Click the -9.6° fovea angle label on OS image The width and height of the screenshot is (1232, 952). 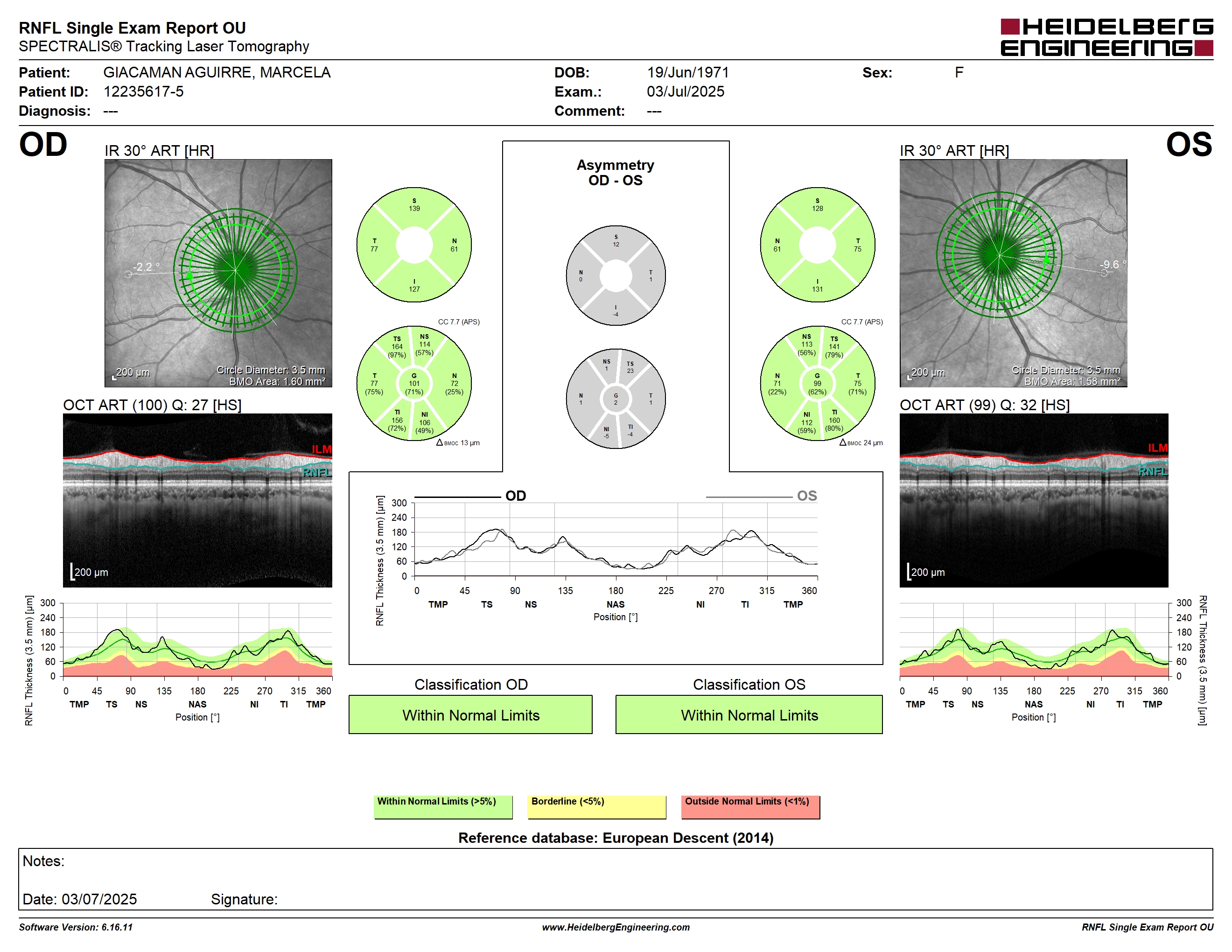point(1113,265)
